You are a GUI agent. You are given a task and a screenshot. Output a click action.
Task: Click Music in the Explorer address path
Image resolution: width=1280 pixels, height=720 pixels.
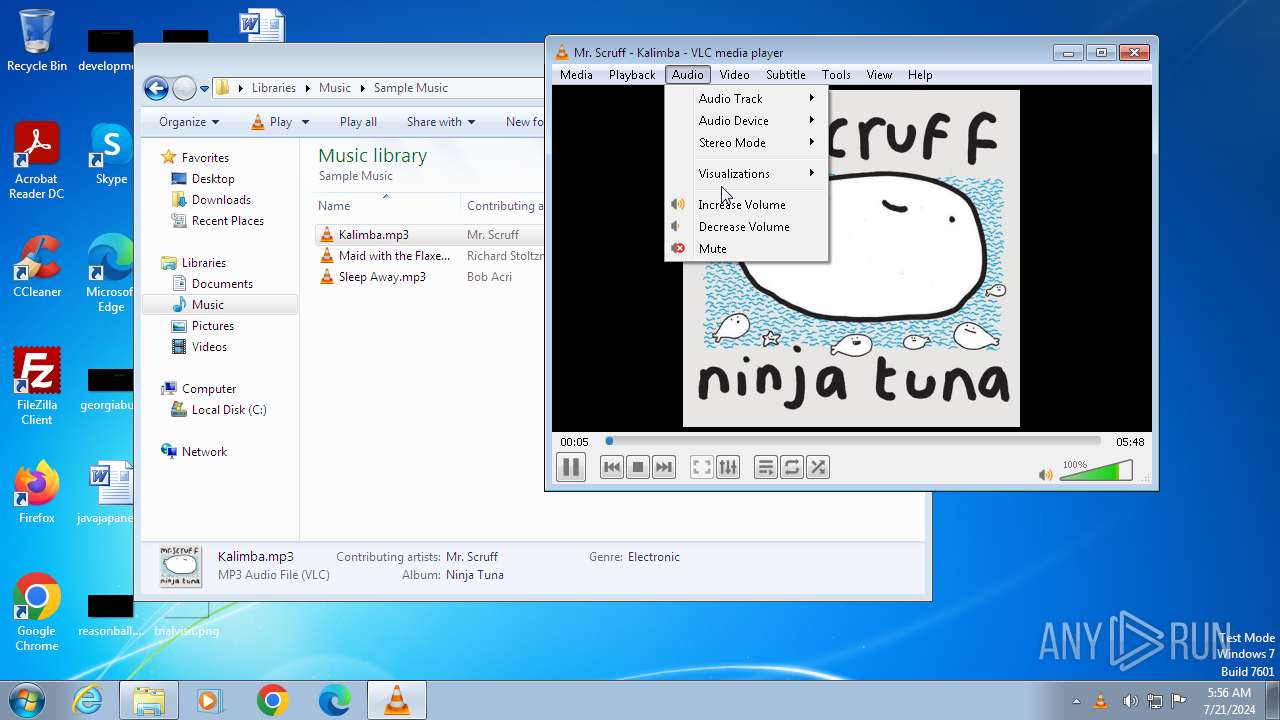click(x=335, y=88)
